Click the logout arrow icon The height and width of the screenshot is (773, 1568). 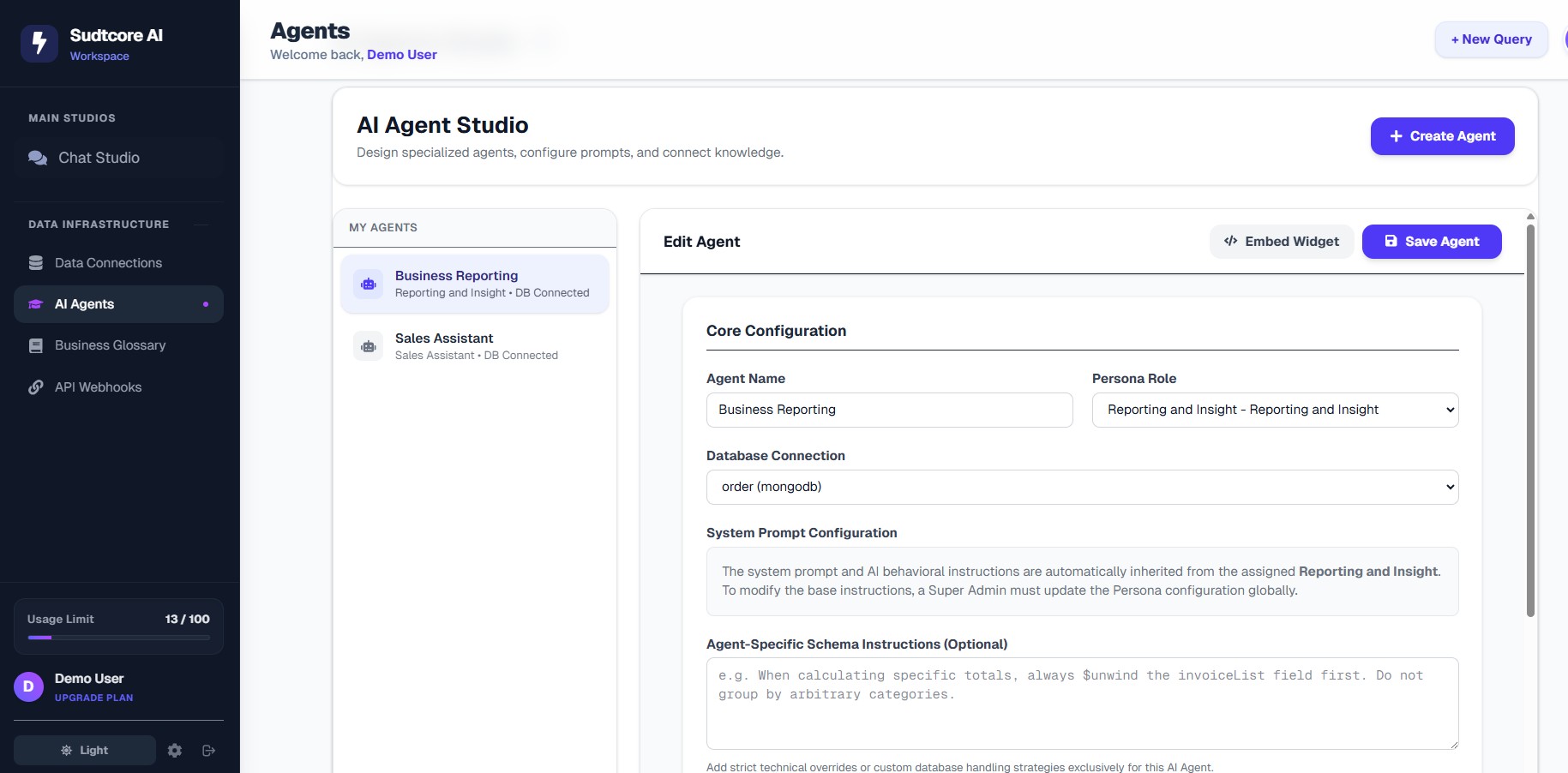(x=208, y=750)
